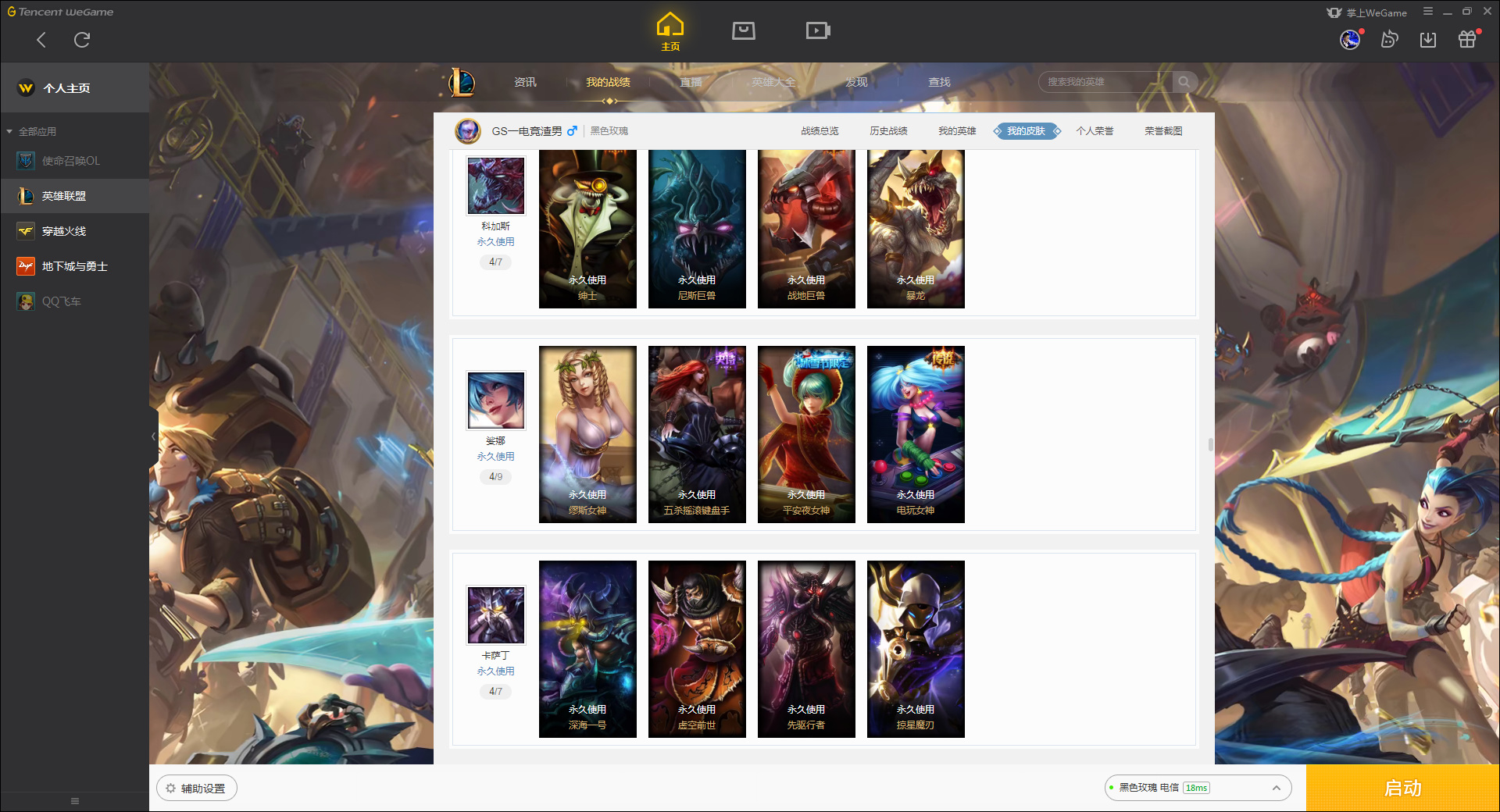Click the summoner profile avatar
The image size is (1500, 812).
pyautogui.click(x=468, y=131)
